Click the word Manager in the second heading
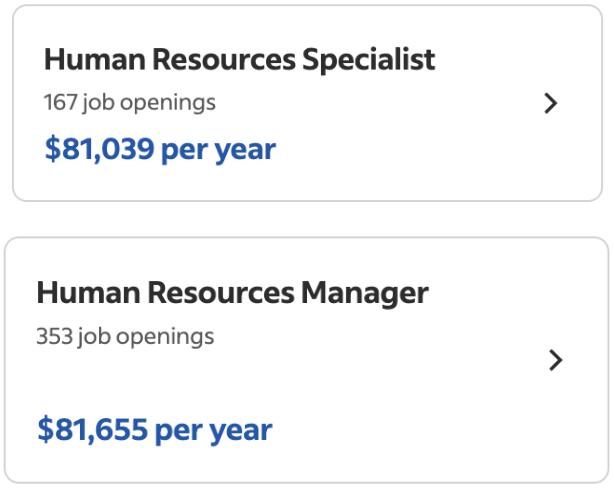614x490 pixels. 364,294
